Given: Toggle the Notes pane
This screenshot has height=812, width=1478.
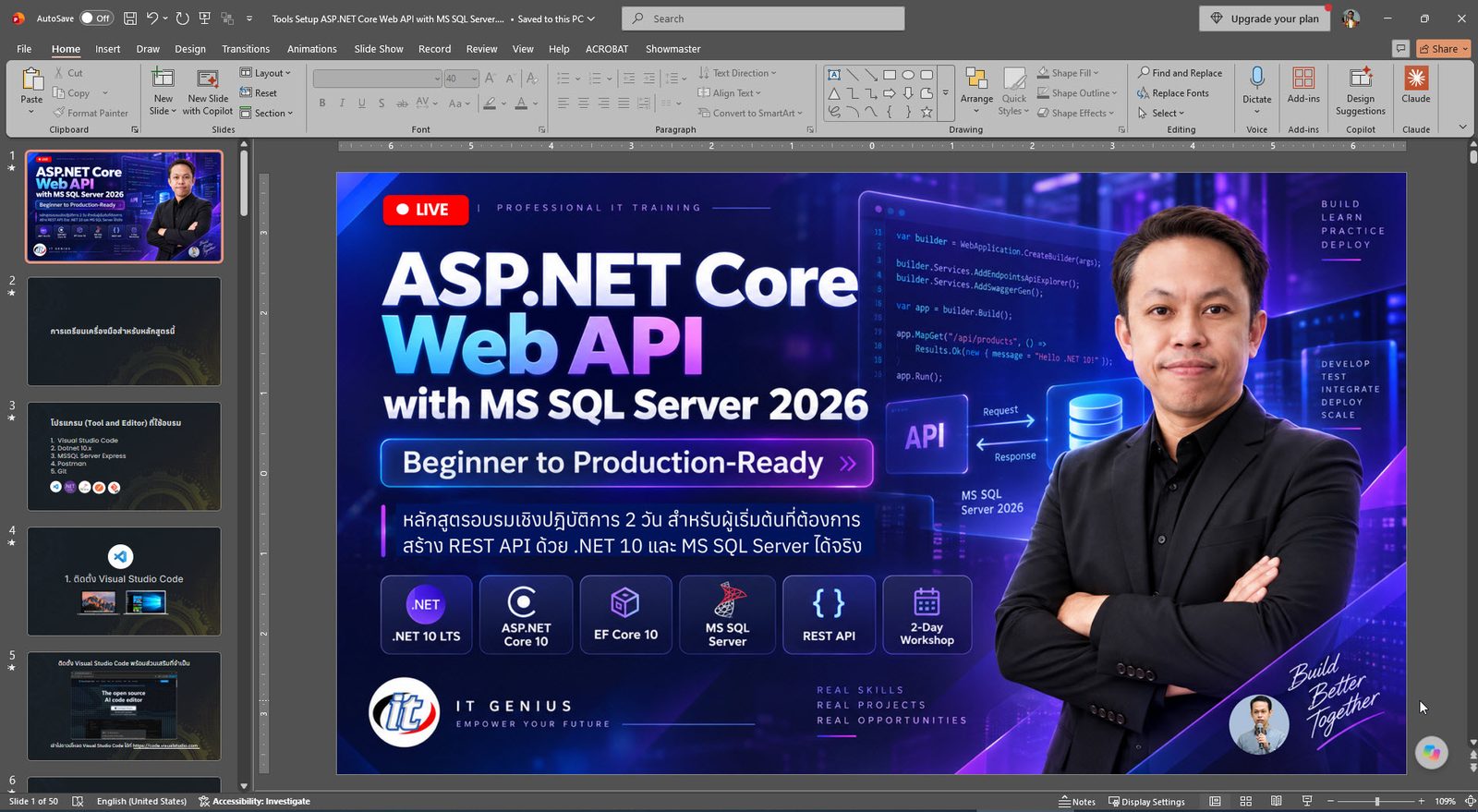Looking at the screenshot, I should (x=1077, y=801).
